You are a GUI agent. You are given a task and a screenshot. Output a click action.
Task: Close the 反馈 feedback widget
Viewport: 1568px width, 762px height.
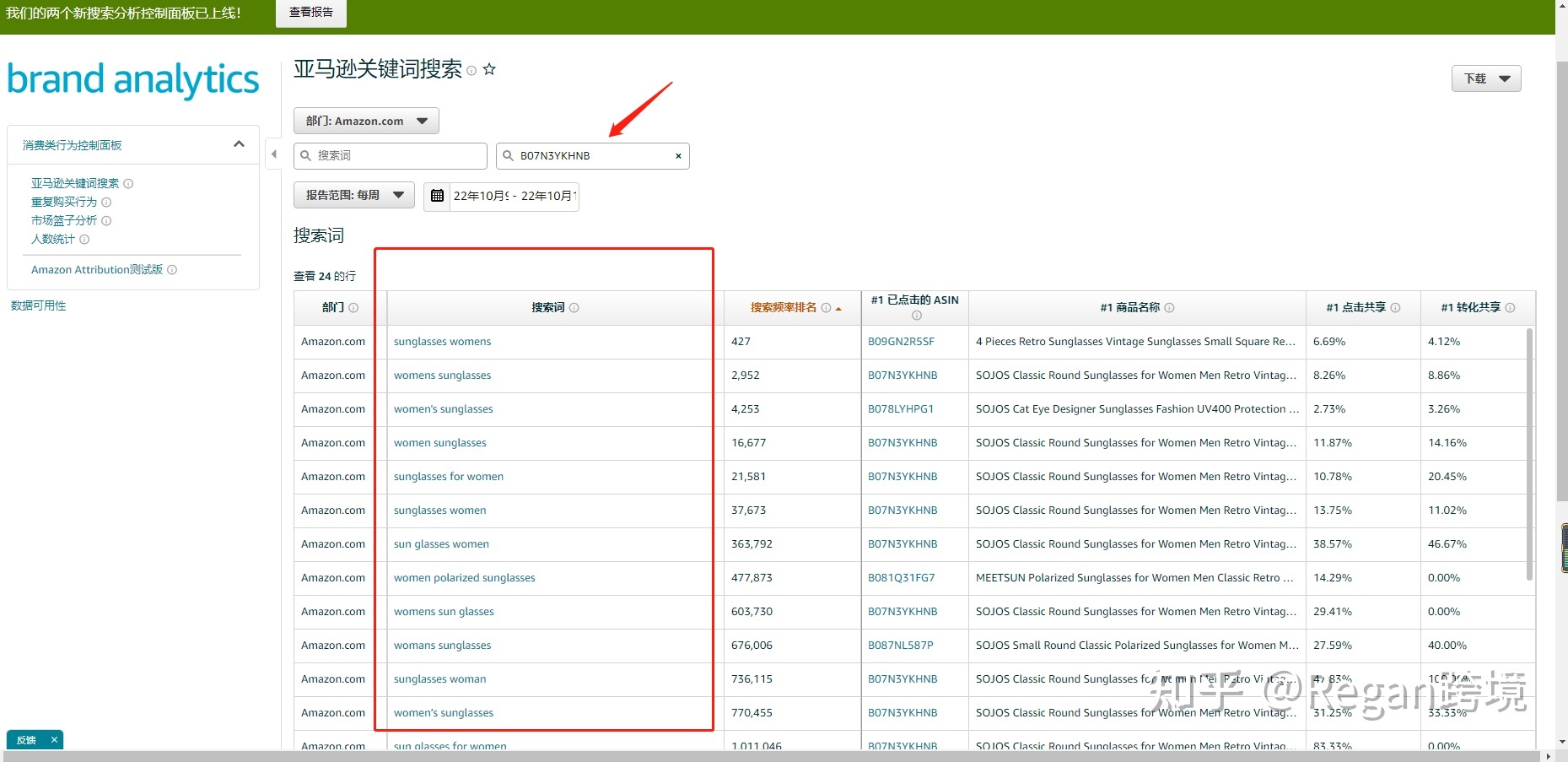(54, 740)
